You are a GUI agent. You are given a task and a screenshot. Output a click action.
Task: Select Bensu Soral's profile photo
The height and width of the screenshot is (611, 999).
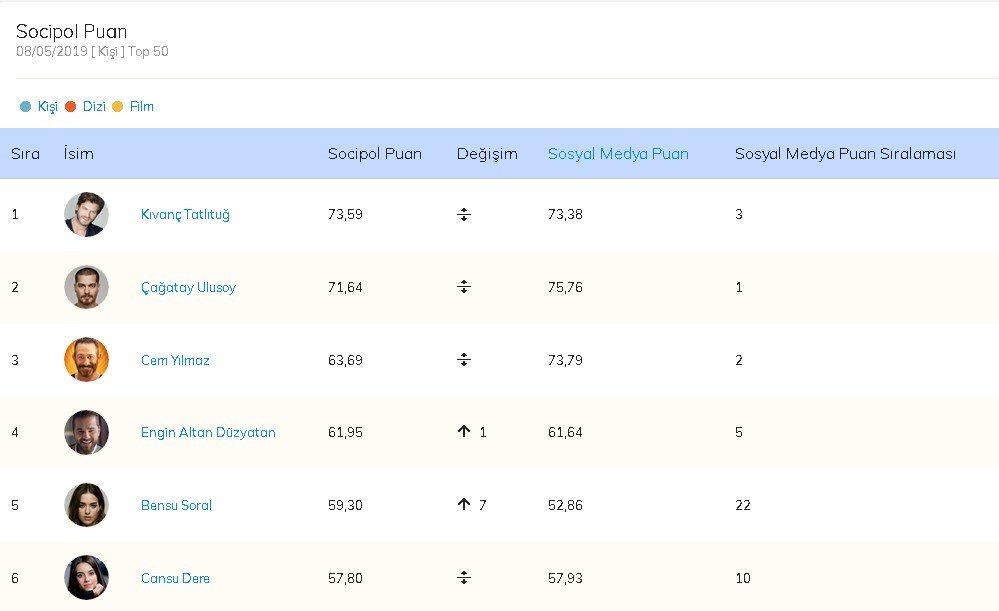coord(86,505)
